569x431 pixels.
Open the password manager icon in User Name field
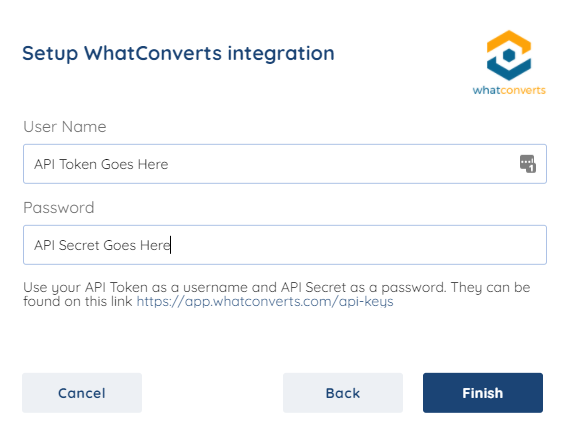pyautogui.click(x=528, y=164)
